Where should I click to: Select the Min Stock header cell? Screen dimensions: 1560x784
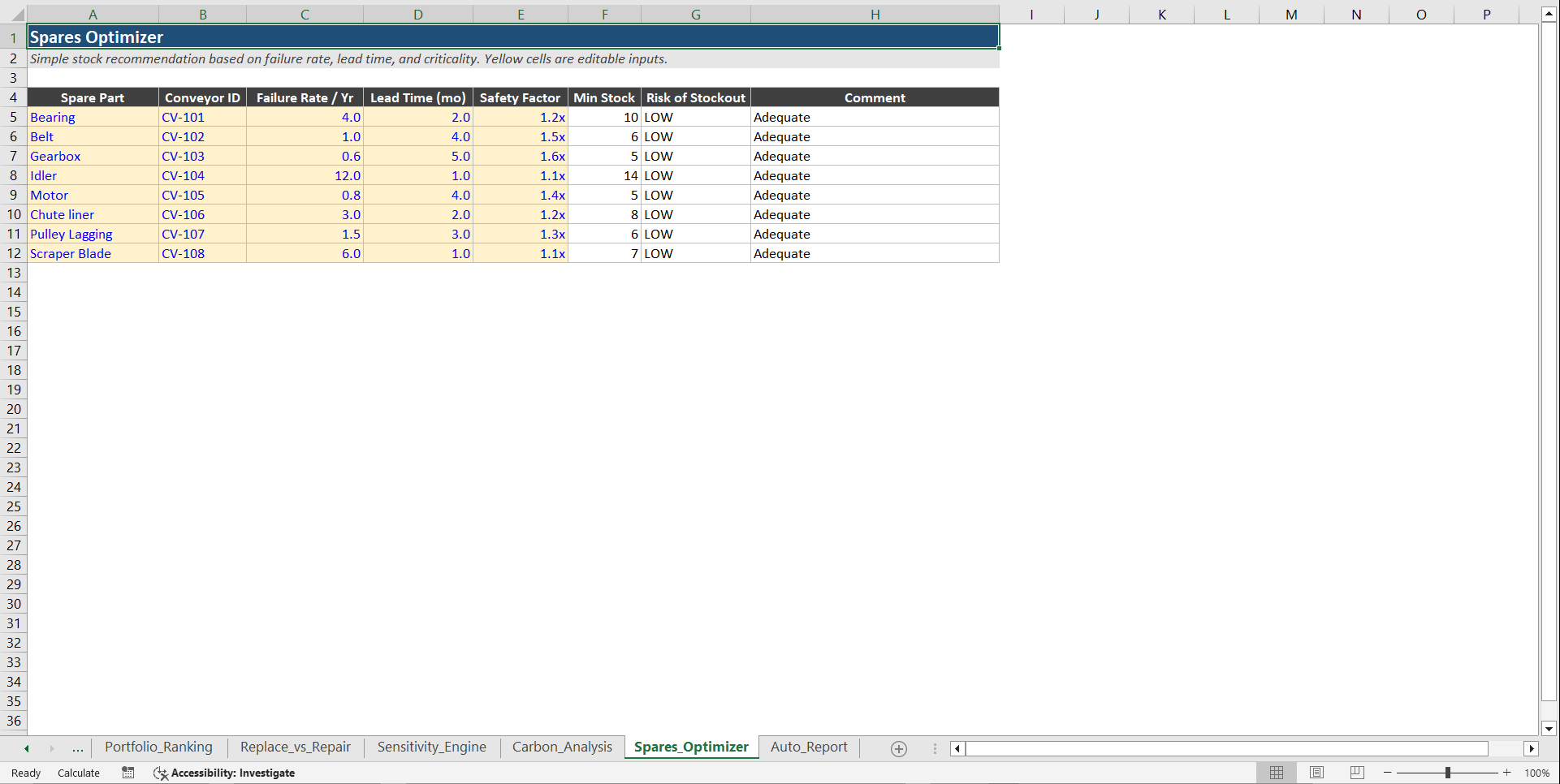[x=604, y=97]
